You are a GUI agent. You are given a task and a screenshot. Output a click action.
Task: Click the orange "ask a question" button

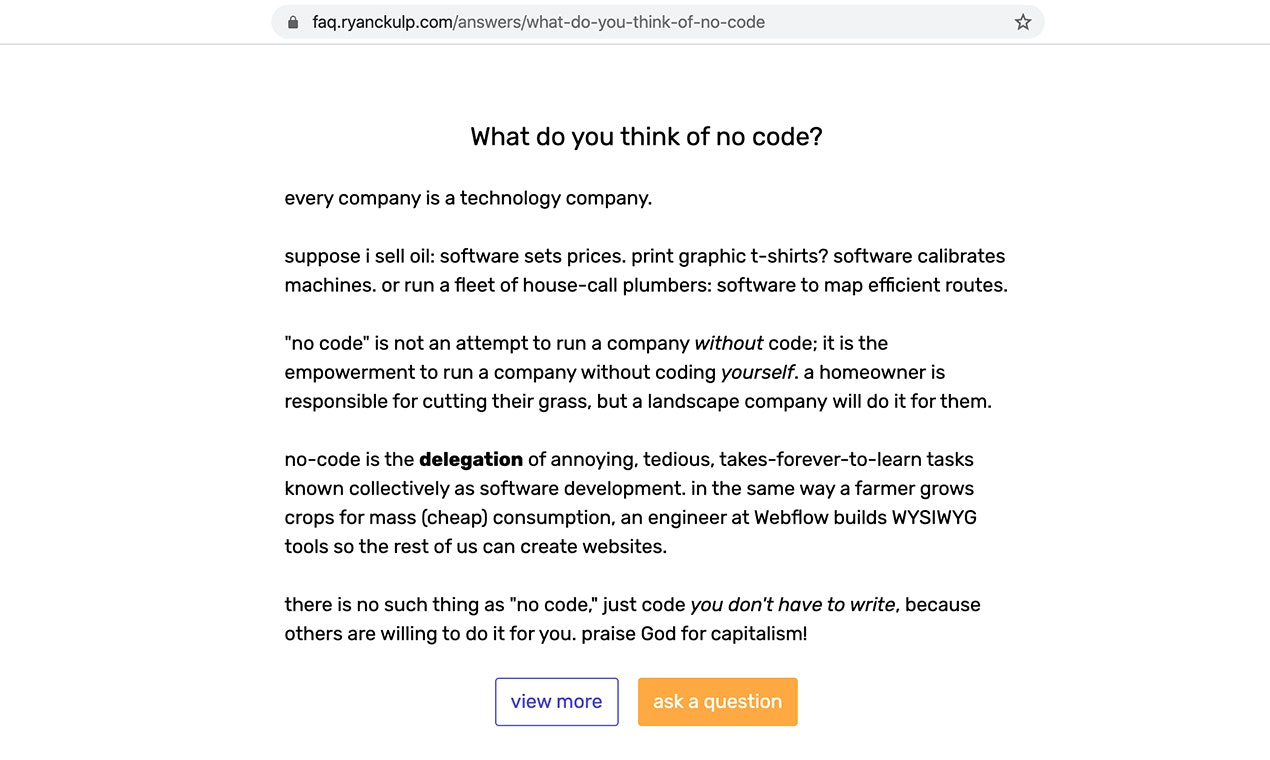718,702
